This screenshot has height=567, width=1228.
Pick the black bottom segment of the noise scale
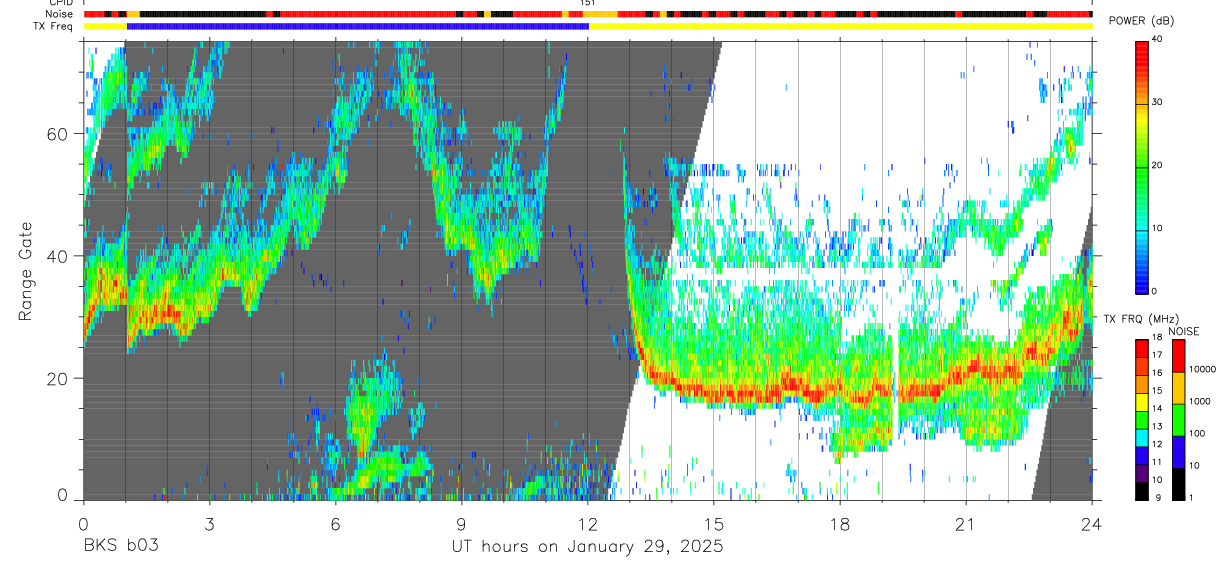click(x=1177, y=484)
